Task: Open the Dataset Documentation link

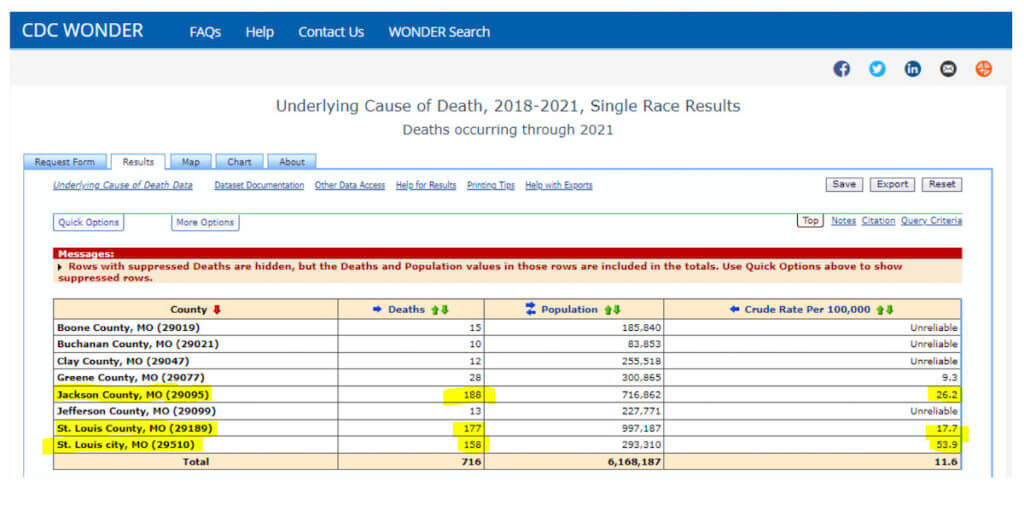Action: point(259,185)
